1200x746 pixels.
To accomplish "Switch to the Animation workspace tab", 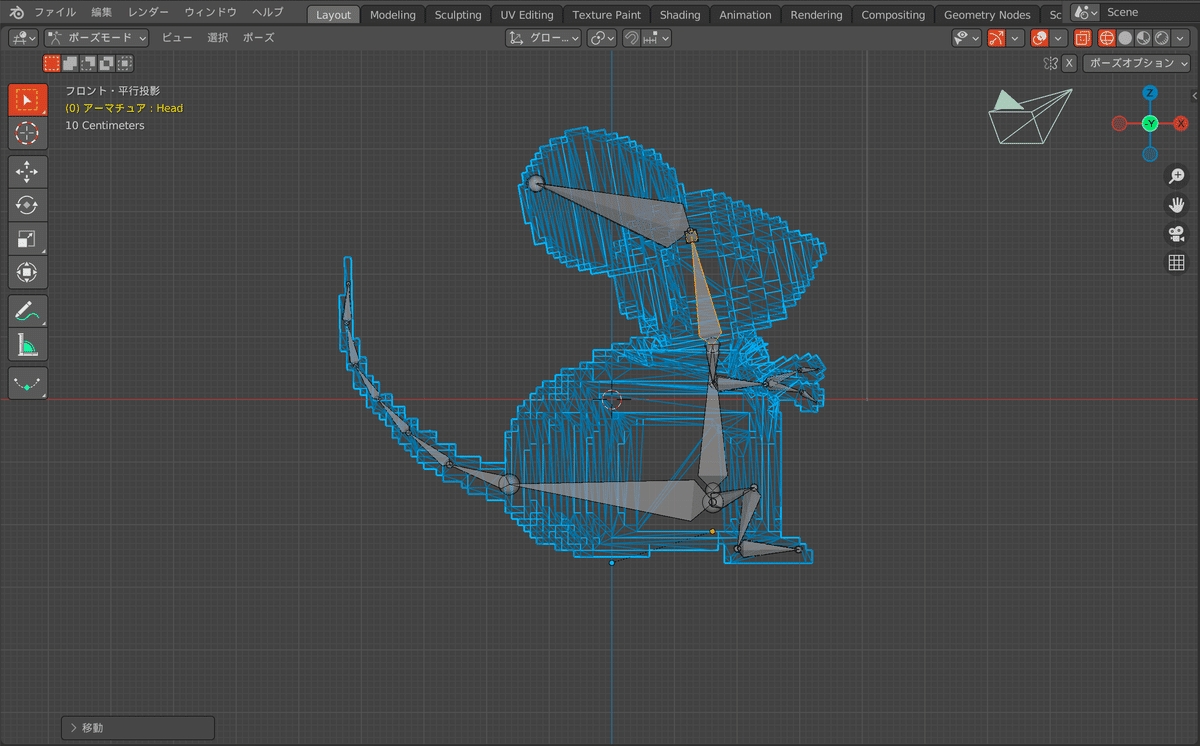I will coord(746,15).
